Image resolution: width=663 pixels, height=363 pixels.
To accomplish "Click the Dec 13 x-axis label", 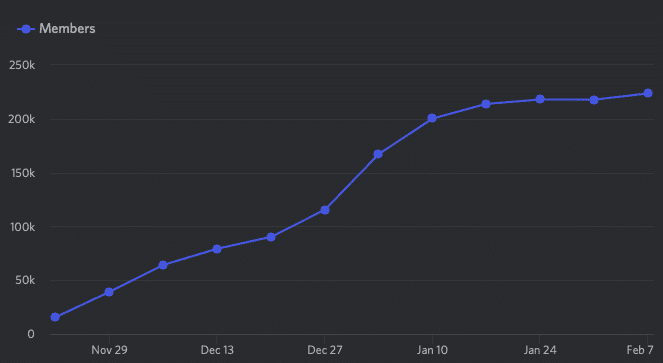I will tap(217, 350).
